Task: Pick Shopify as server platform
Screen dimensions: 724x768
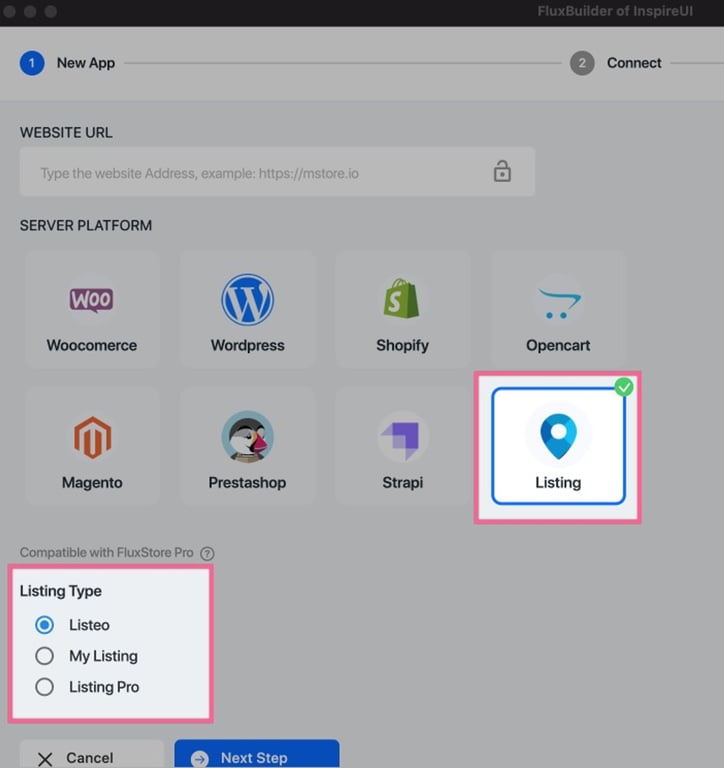Action: coord(403,309)
